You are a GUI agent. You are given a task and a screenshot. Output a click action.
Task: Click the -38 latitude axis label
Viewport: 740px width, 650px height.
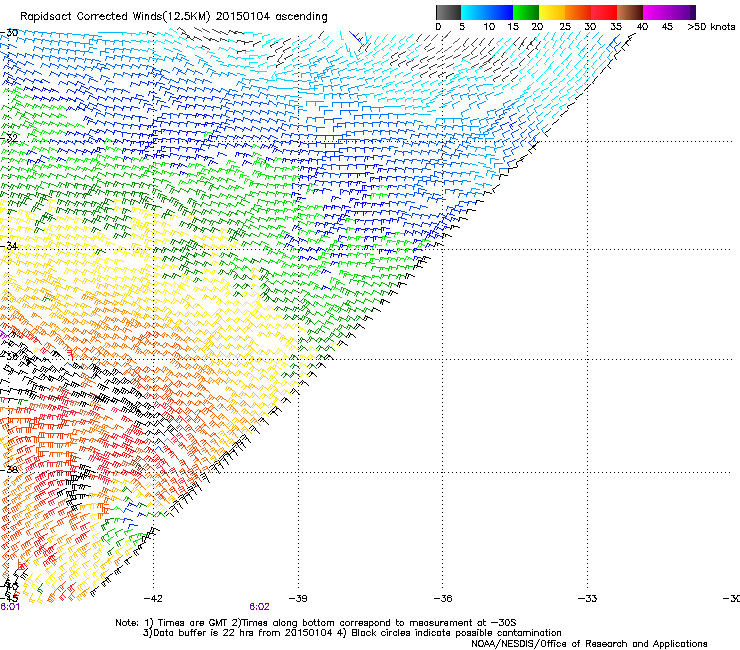pos(9,469)
